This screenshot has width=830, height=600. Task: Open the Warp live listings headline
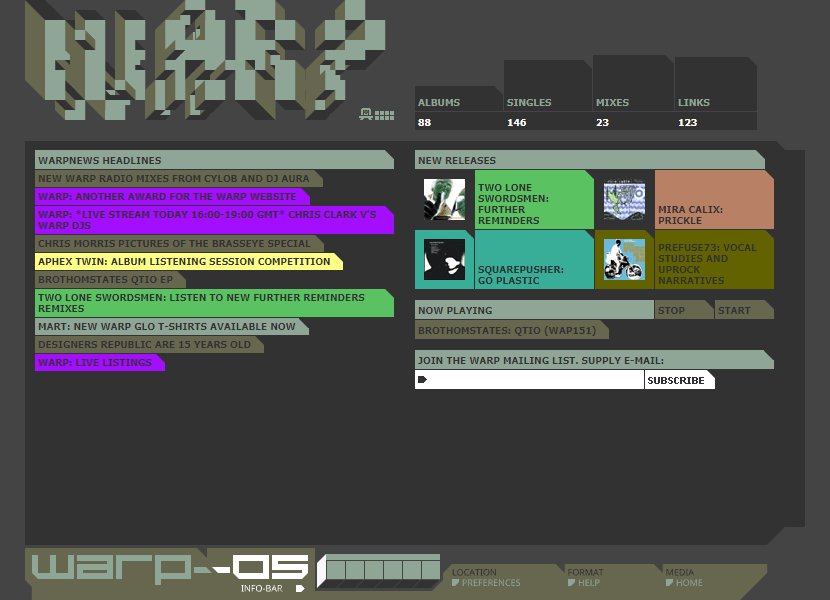coord(100,363)
